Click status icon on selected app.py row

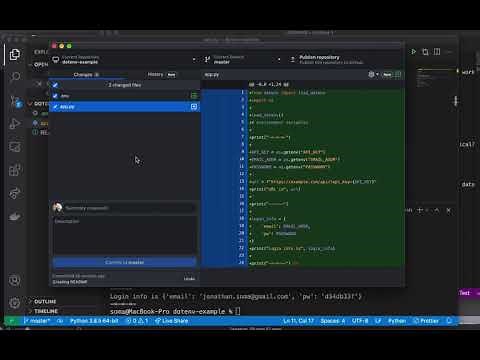(x=194, y=107)
